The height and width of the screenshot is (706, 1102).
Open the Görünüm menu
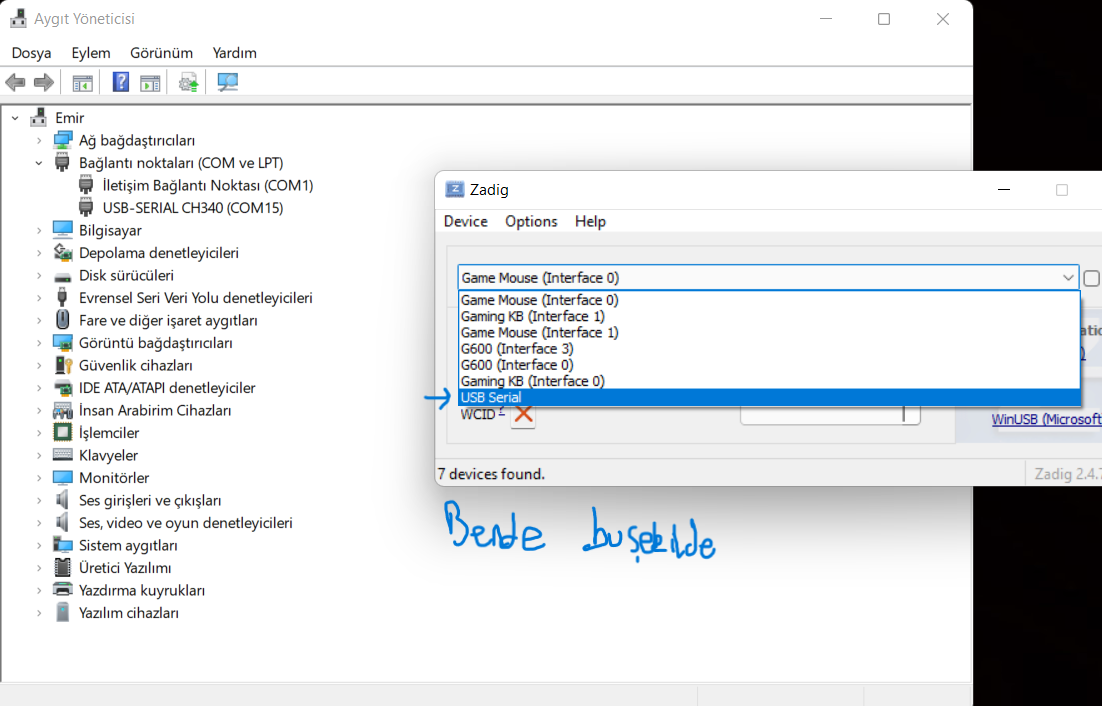161,53
